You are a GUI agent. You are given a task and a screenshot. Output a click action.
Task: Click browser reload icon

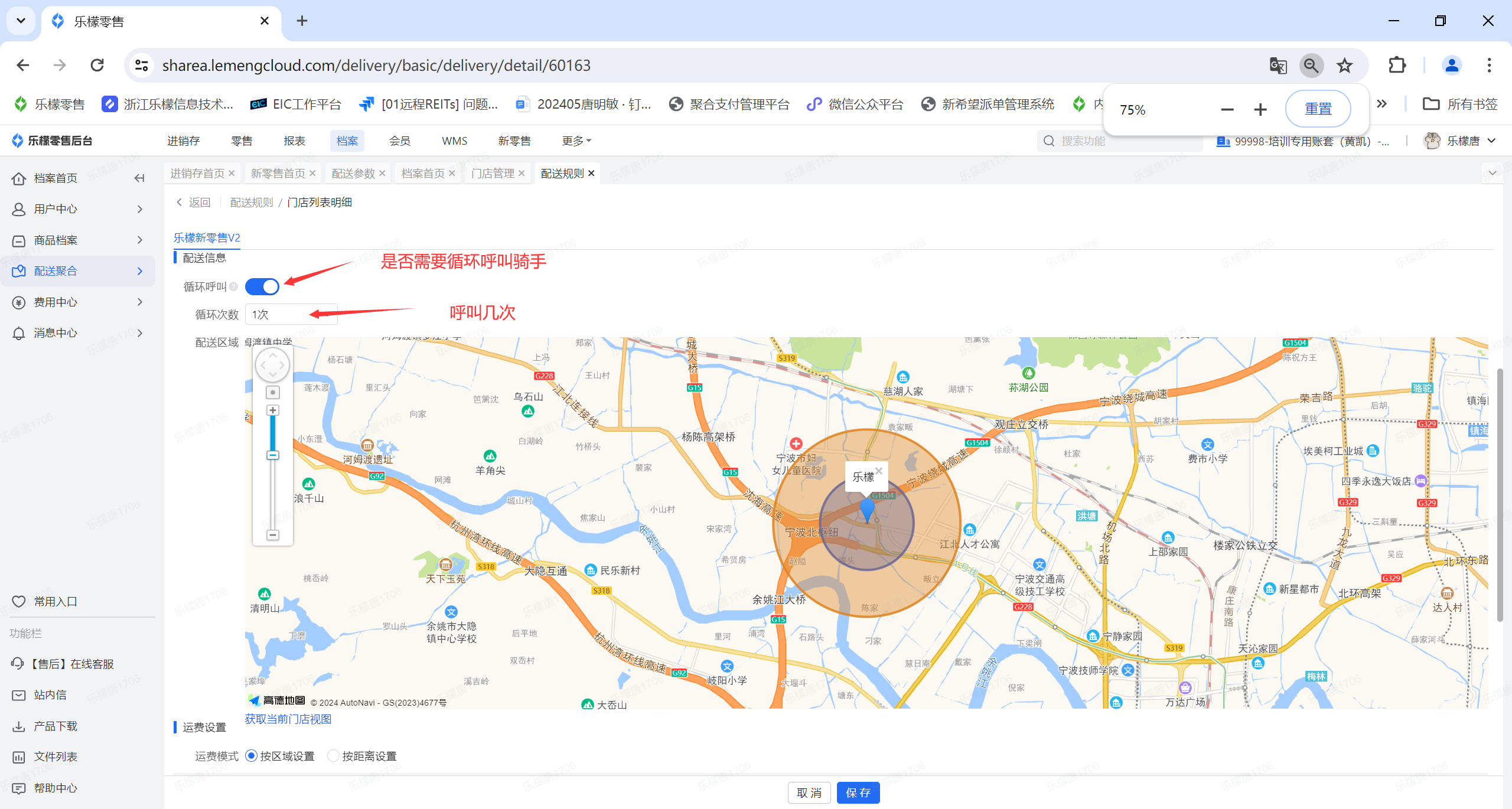pyautogui.click(x=97, y=65)
